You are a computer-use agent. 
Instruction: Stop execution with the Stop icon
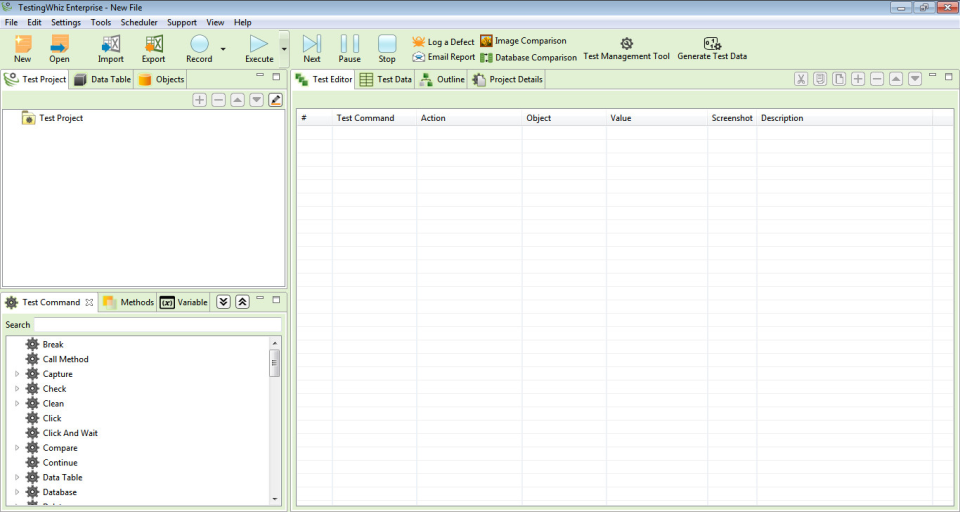(387, 48)
